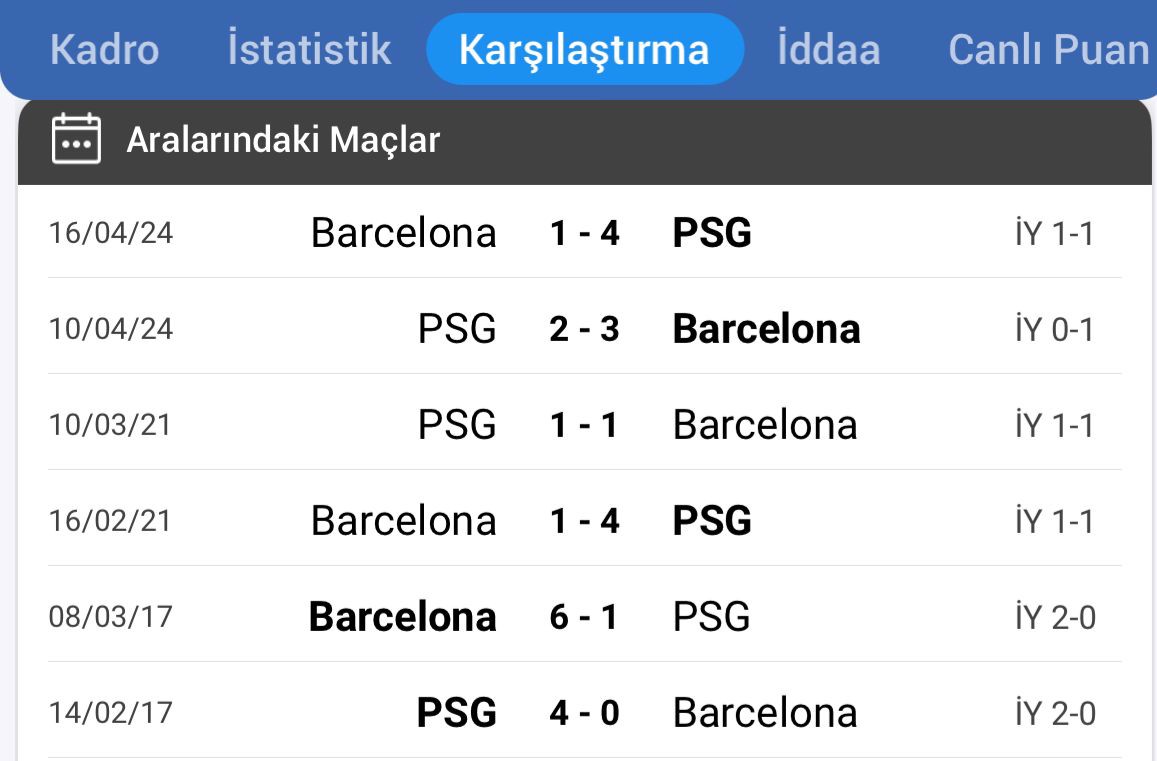Screen dimensions: 1157x761
Task: Click the İY 0-1 halftime score
Action: coord(1054,329)
